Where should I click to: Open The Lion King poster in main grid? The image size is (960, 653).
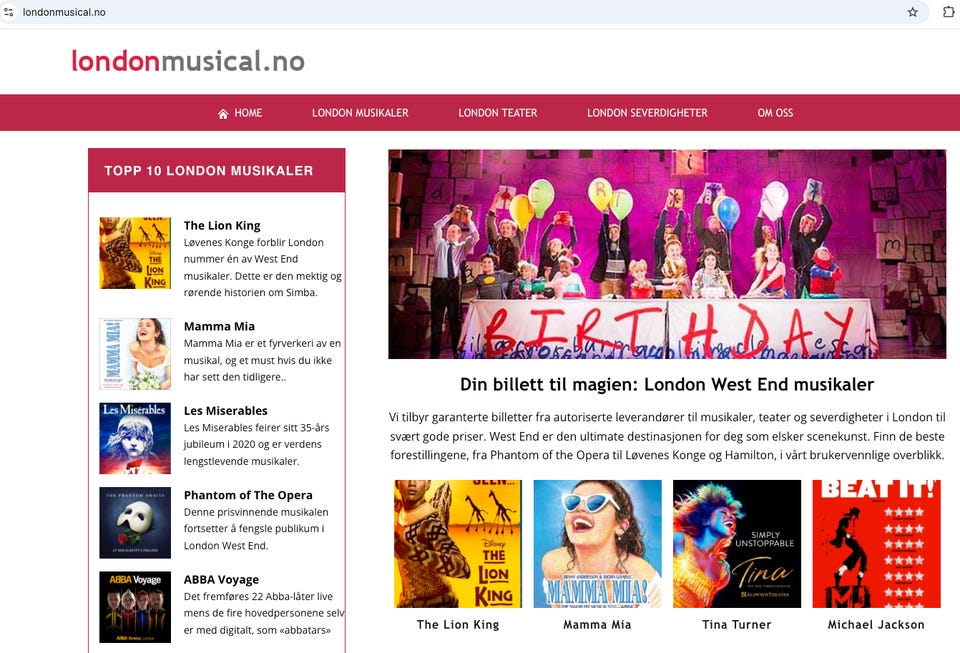458,544
